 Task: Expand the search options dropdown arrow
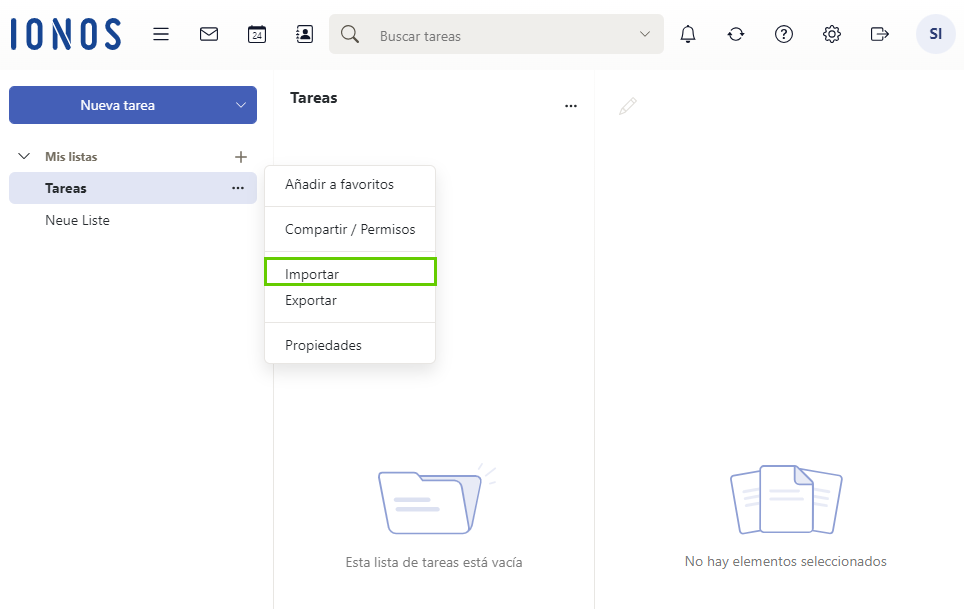[x=644, y=34]
